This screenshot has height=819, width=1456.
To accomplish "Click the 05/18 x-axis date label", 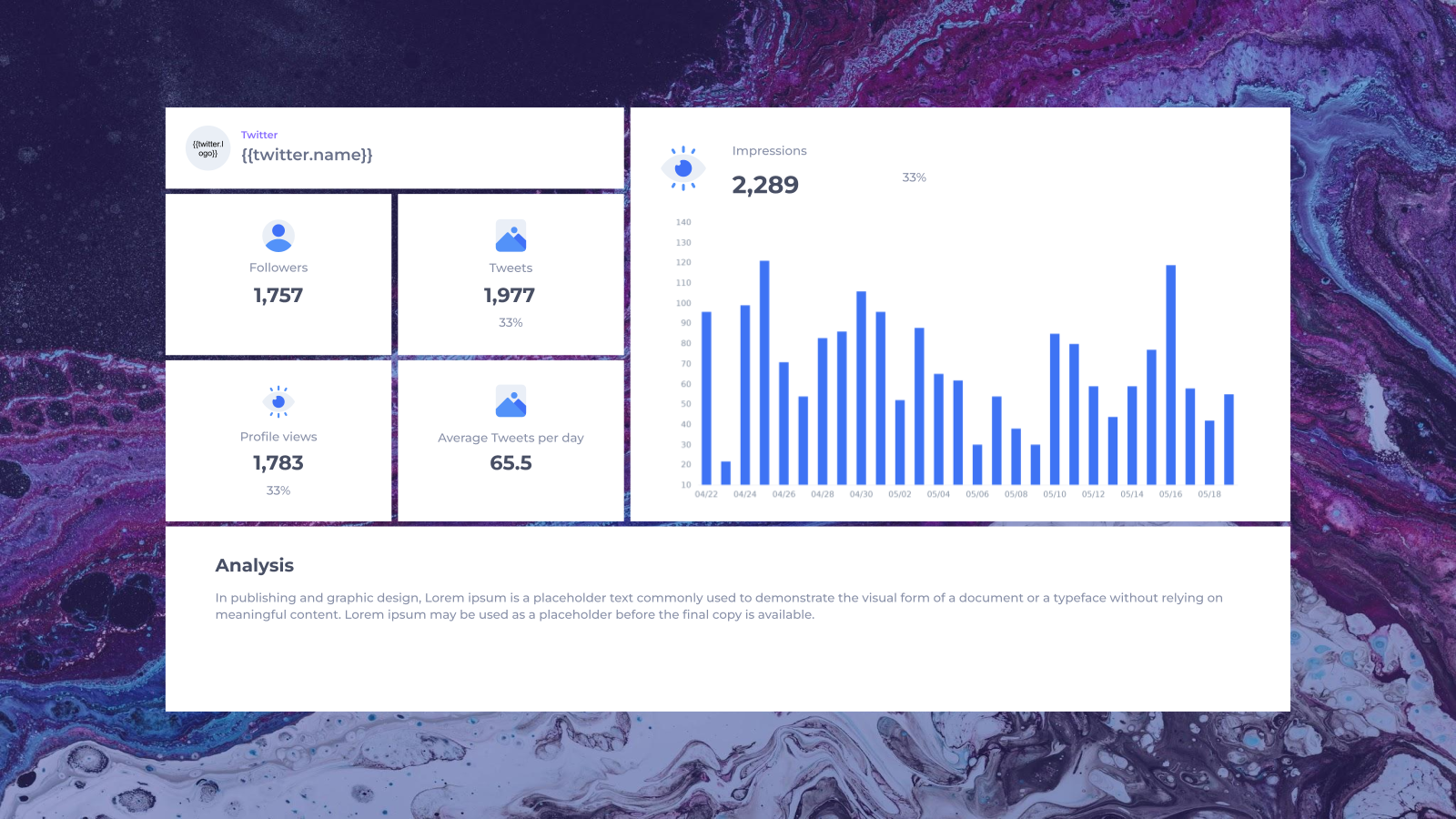I will click(x=1209, y=494).
